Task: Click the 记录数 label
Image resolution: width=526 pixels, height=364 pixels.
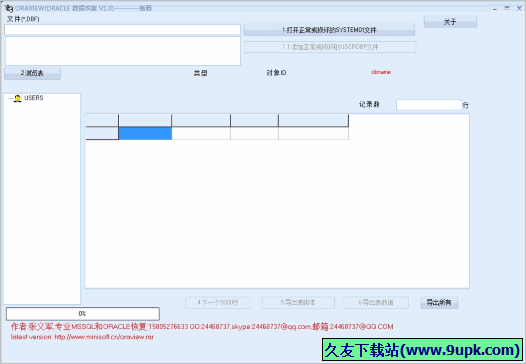Action: 369,104
